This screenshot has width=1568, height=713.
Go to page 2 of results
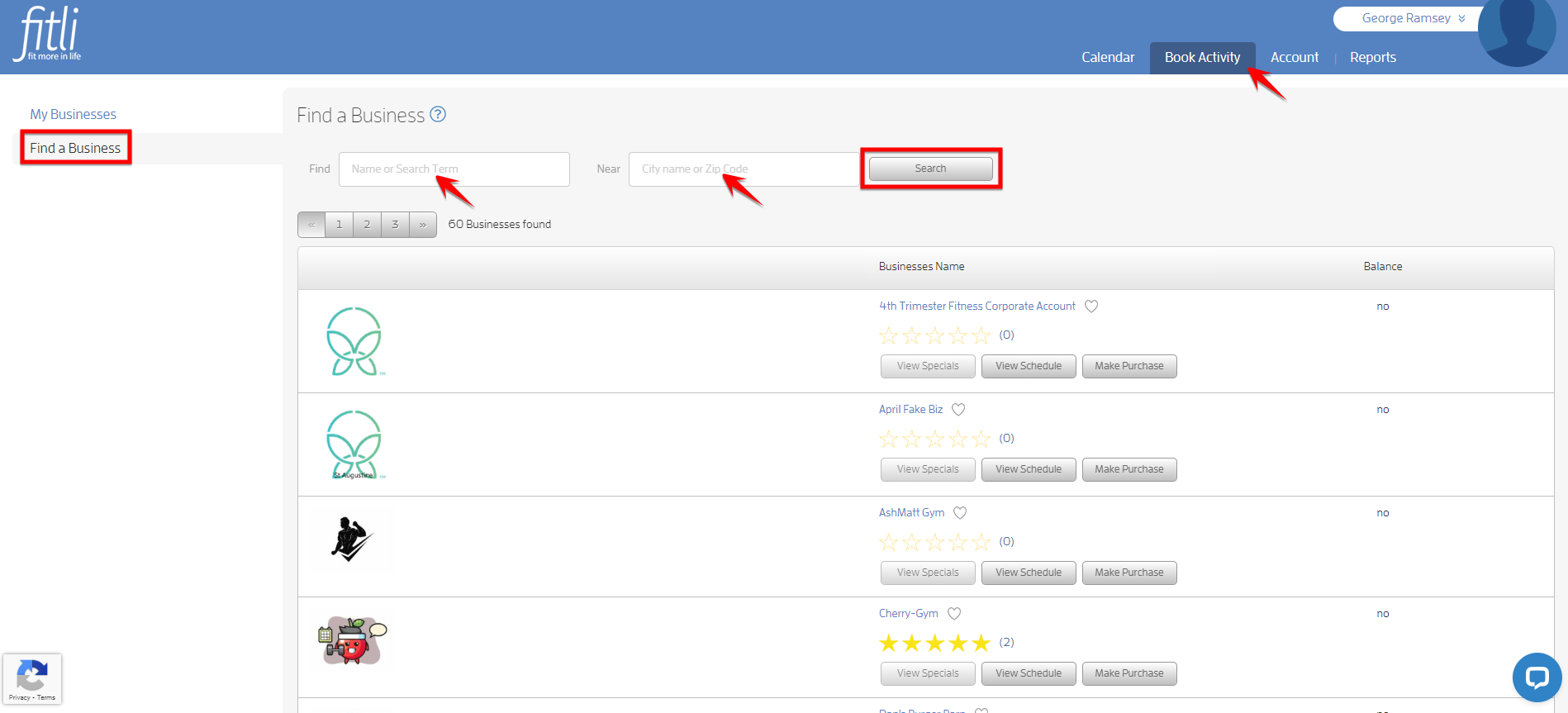tap(367, 225)
